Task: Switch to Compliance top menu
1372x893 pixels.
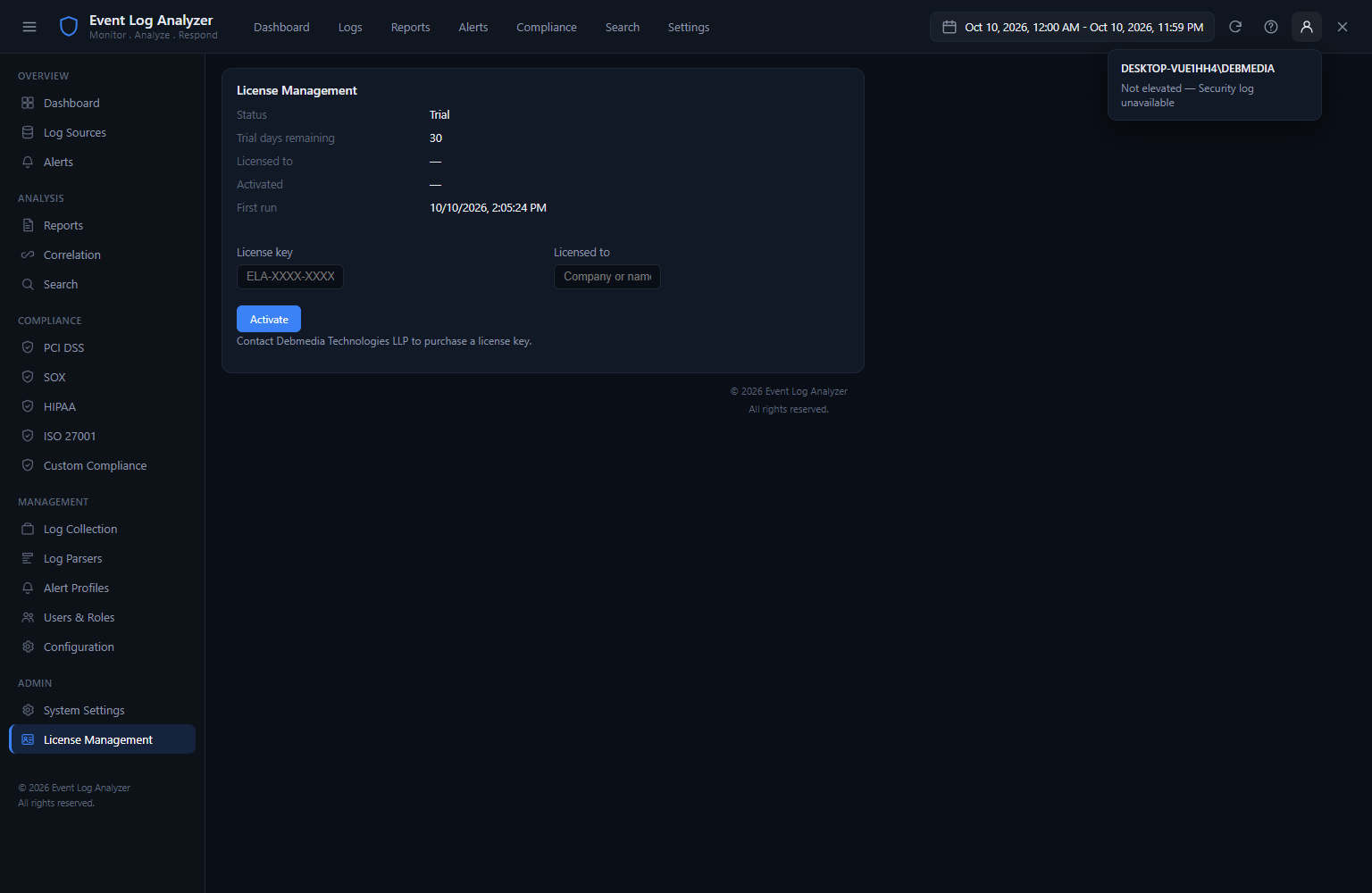Action: 547,27
